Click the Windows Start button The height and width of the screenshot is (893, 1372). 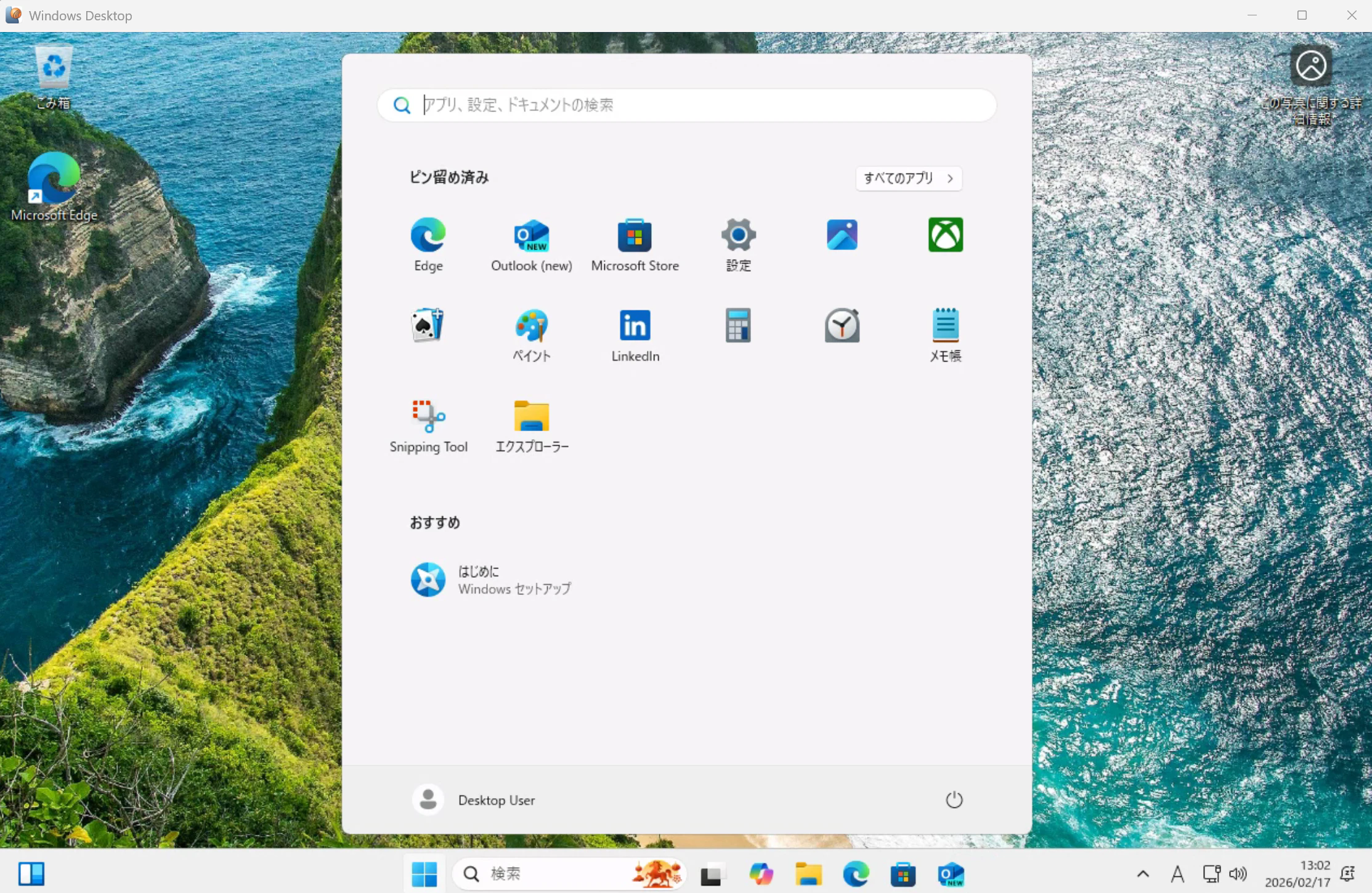click(424, 873)
